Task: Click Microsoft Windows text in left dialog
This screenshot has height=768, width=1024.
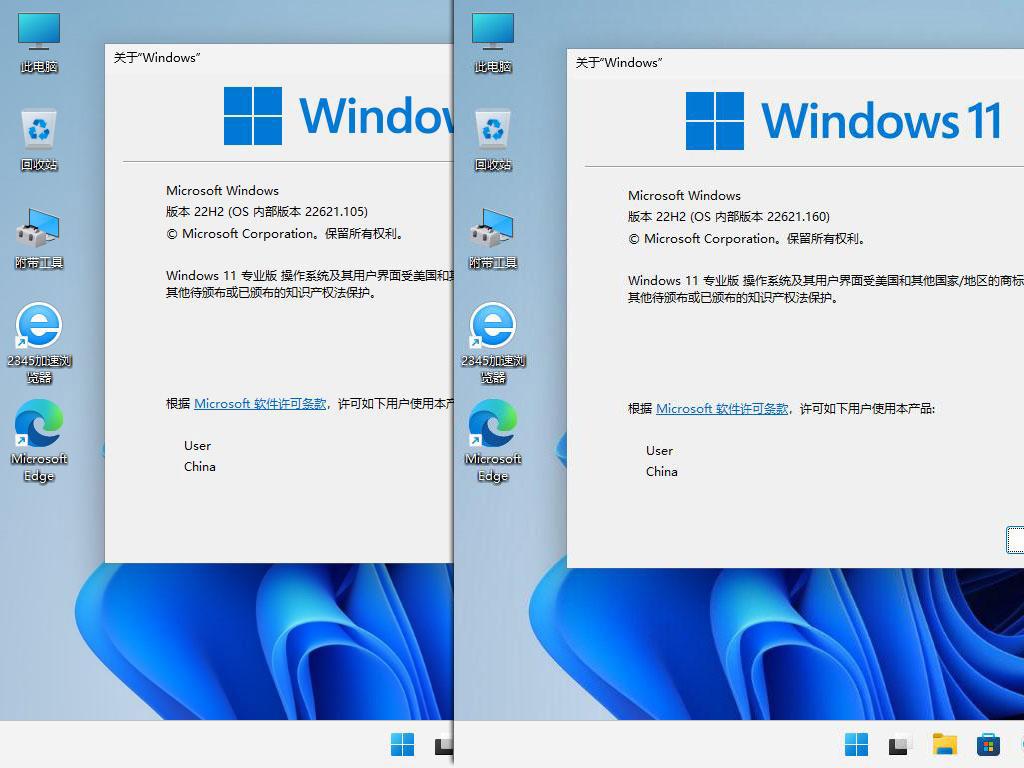Action: (x=222, y=191)
